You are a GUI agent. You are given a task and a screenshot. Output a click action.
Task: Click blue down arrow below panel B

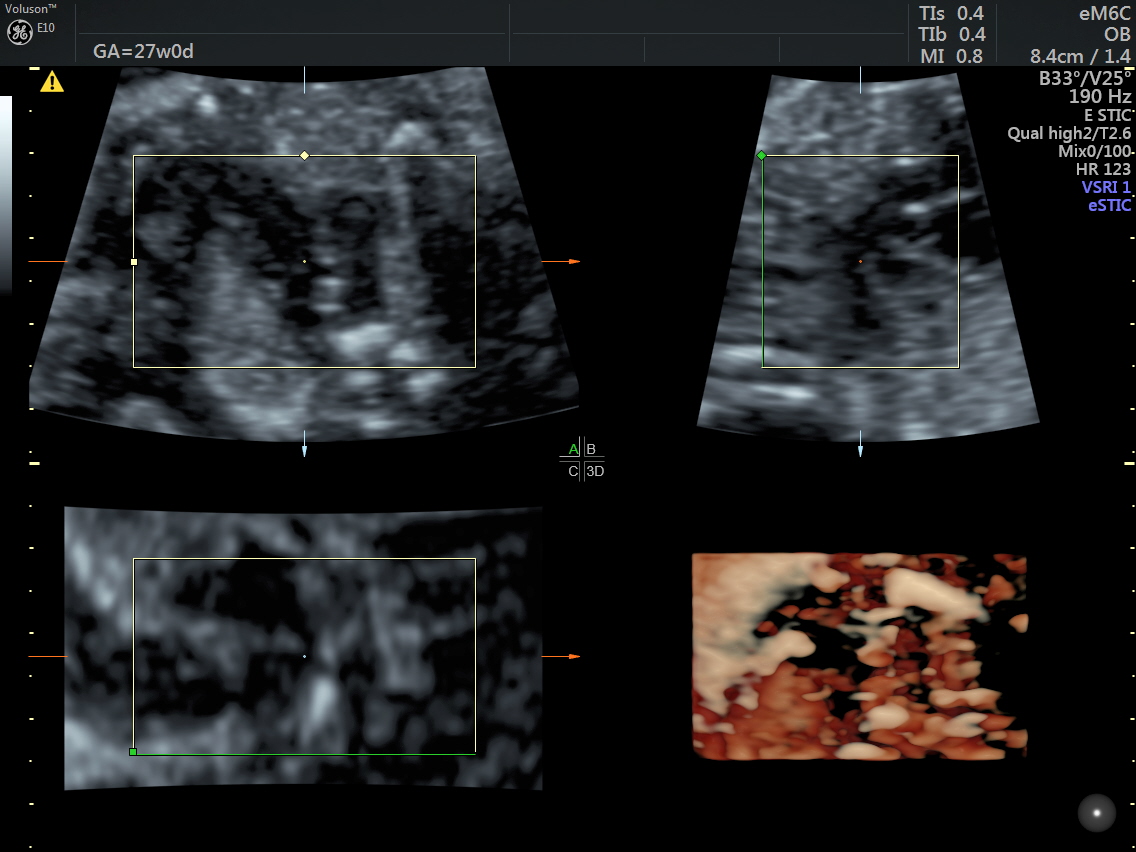(860, 451)
